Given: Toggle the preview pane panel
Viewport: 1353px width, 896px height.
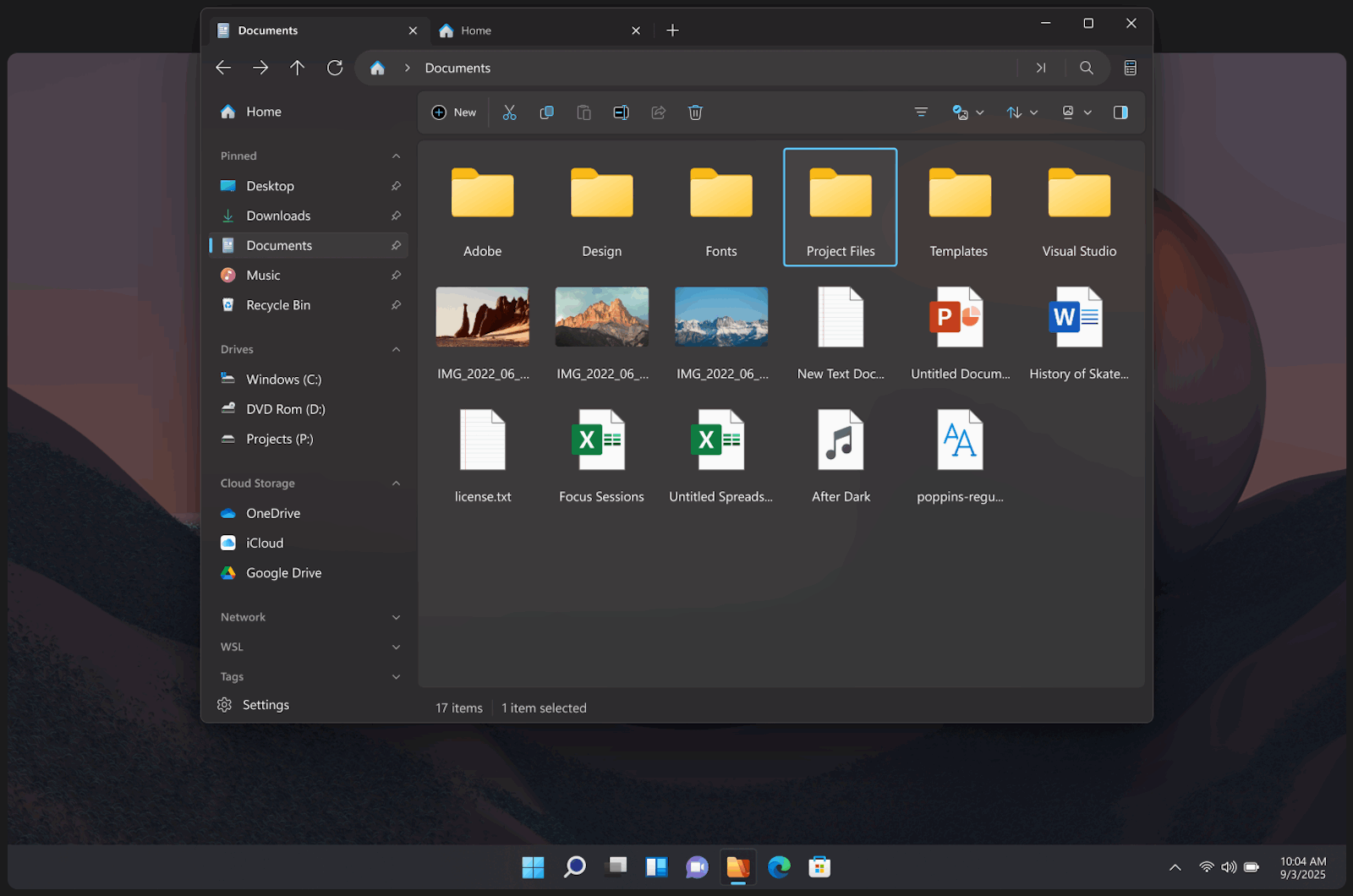Looking at the screenshot, I should tap(1120, 112).
